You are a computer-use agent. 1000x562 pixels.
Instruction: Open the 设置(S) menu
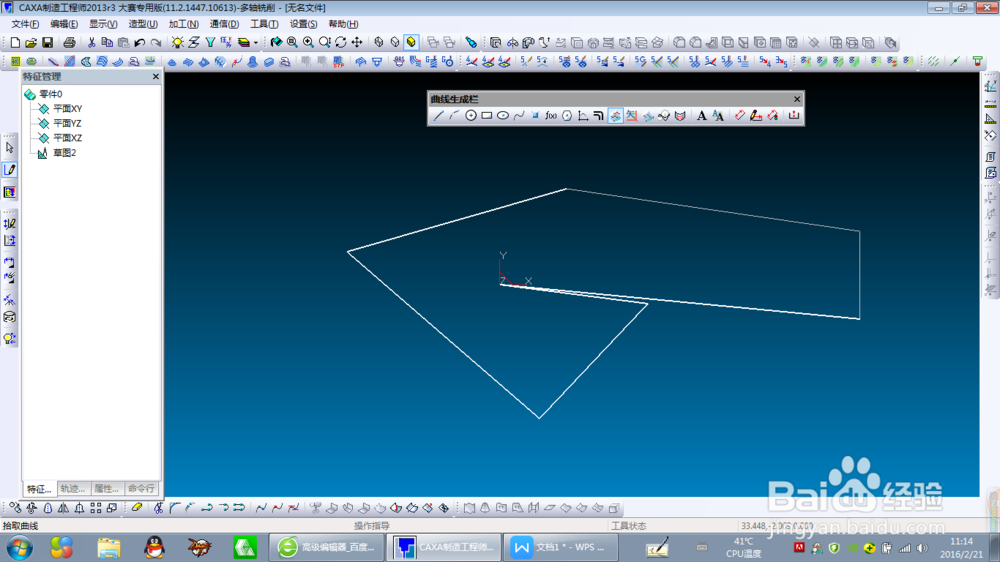303,24
